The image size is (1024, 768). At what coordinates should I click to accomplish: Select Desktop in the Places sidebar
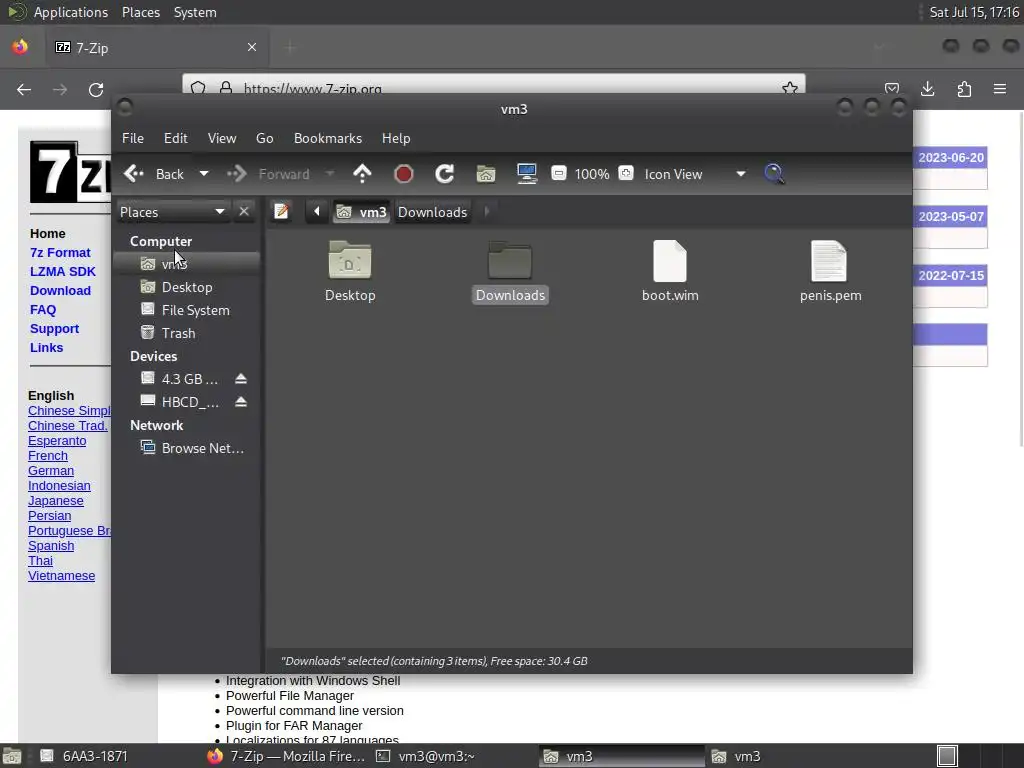187,287
